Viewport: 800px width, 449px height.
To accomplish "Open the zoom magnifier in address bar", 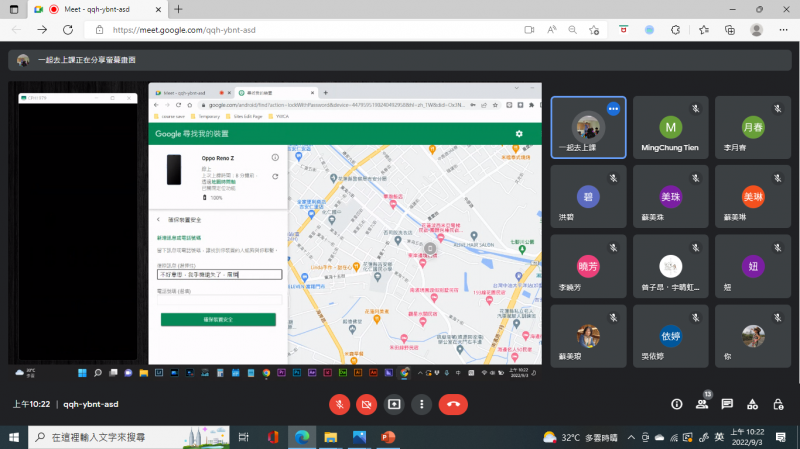I will pyautogui.click(x=572, y=30).
